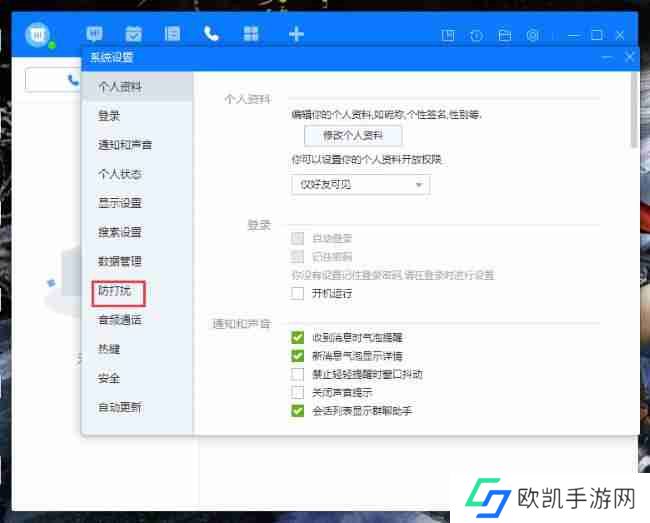Toggle the 开机运行 checkbox
The width and height of the screenshot is (650, 523).
click(297, 293)
